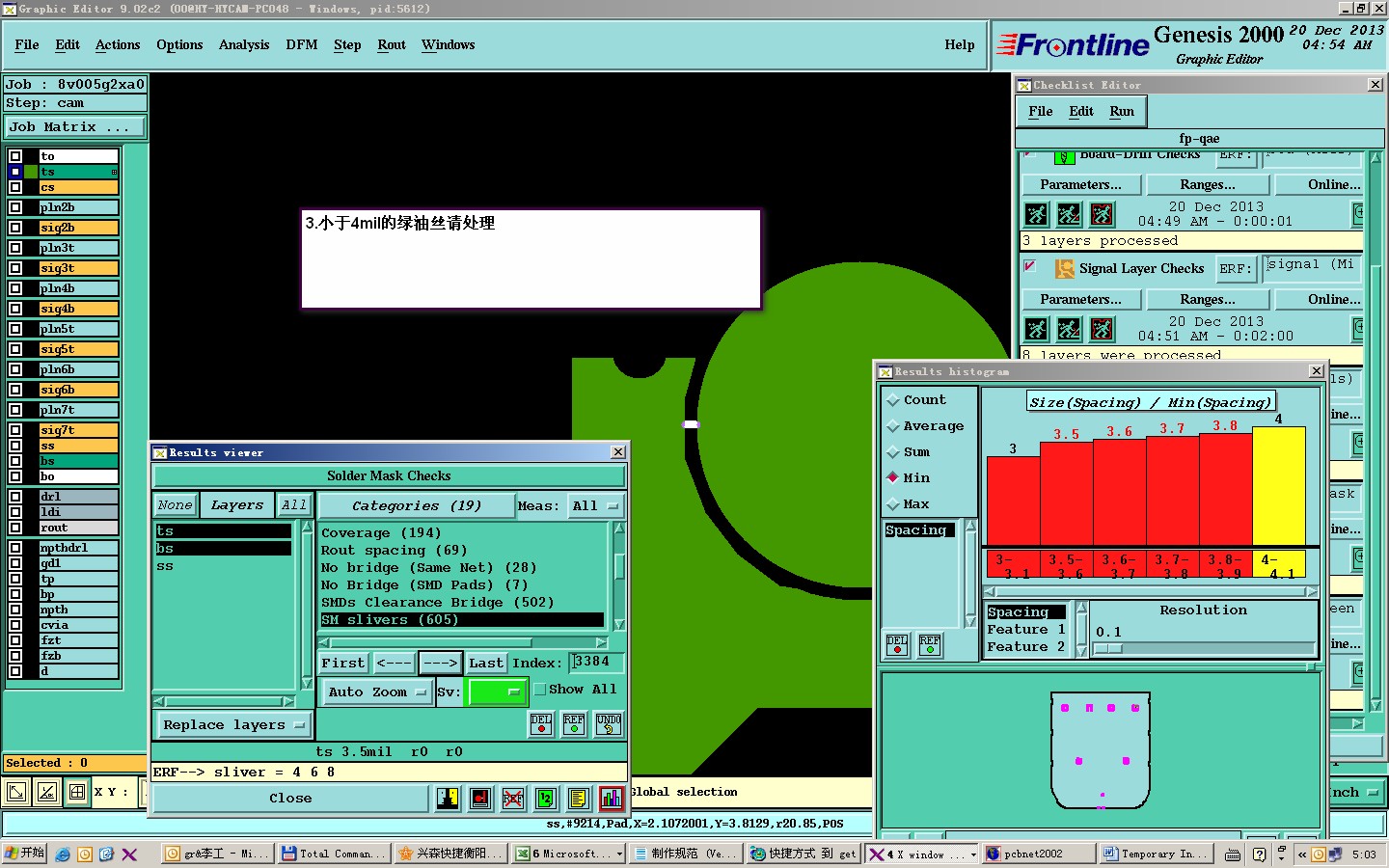Open the green Sv color dropdown
This screenshot has height=868, width=1389.
click(x=496, y=692)
